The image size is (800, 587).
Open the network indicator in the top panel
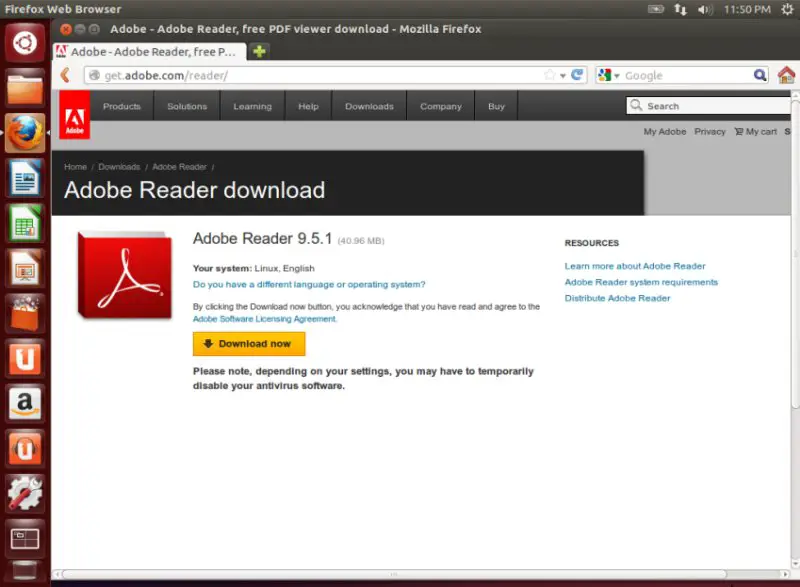click(x=680, y=9)
